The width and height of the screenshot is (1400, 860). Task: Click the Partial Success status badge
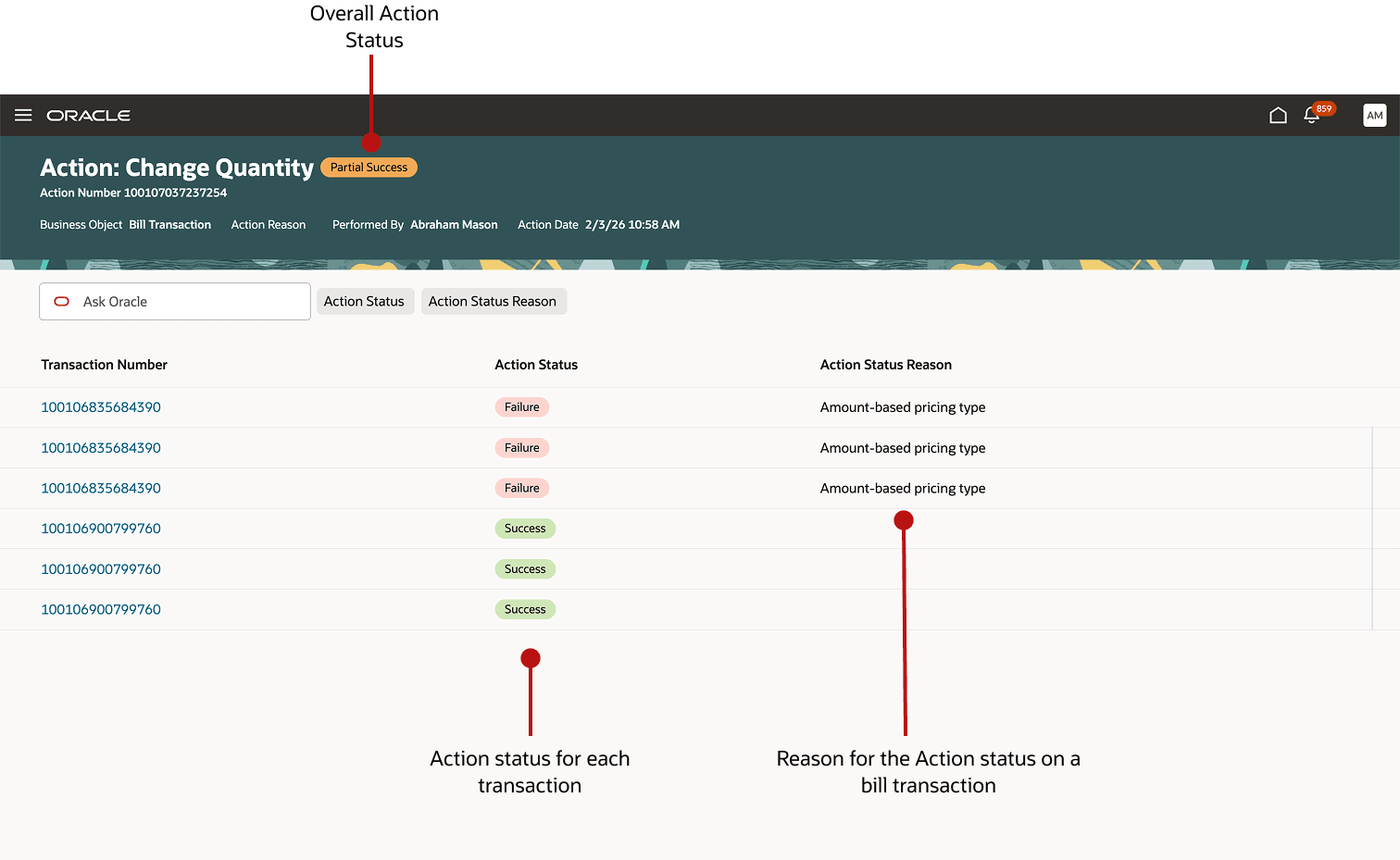pos(369,167)
